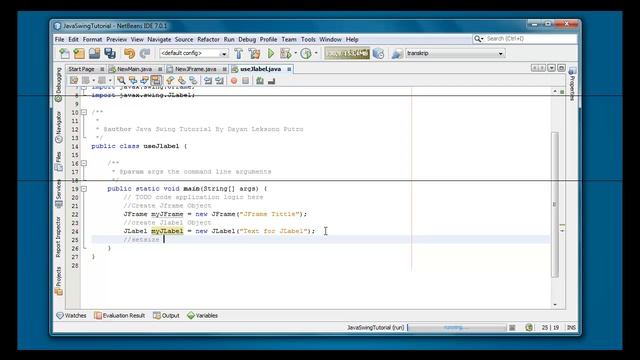Click the Undo arrow icon
The width and height of the screenshot is (640, 360).
[x=129, y=53]
